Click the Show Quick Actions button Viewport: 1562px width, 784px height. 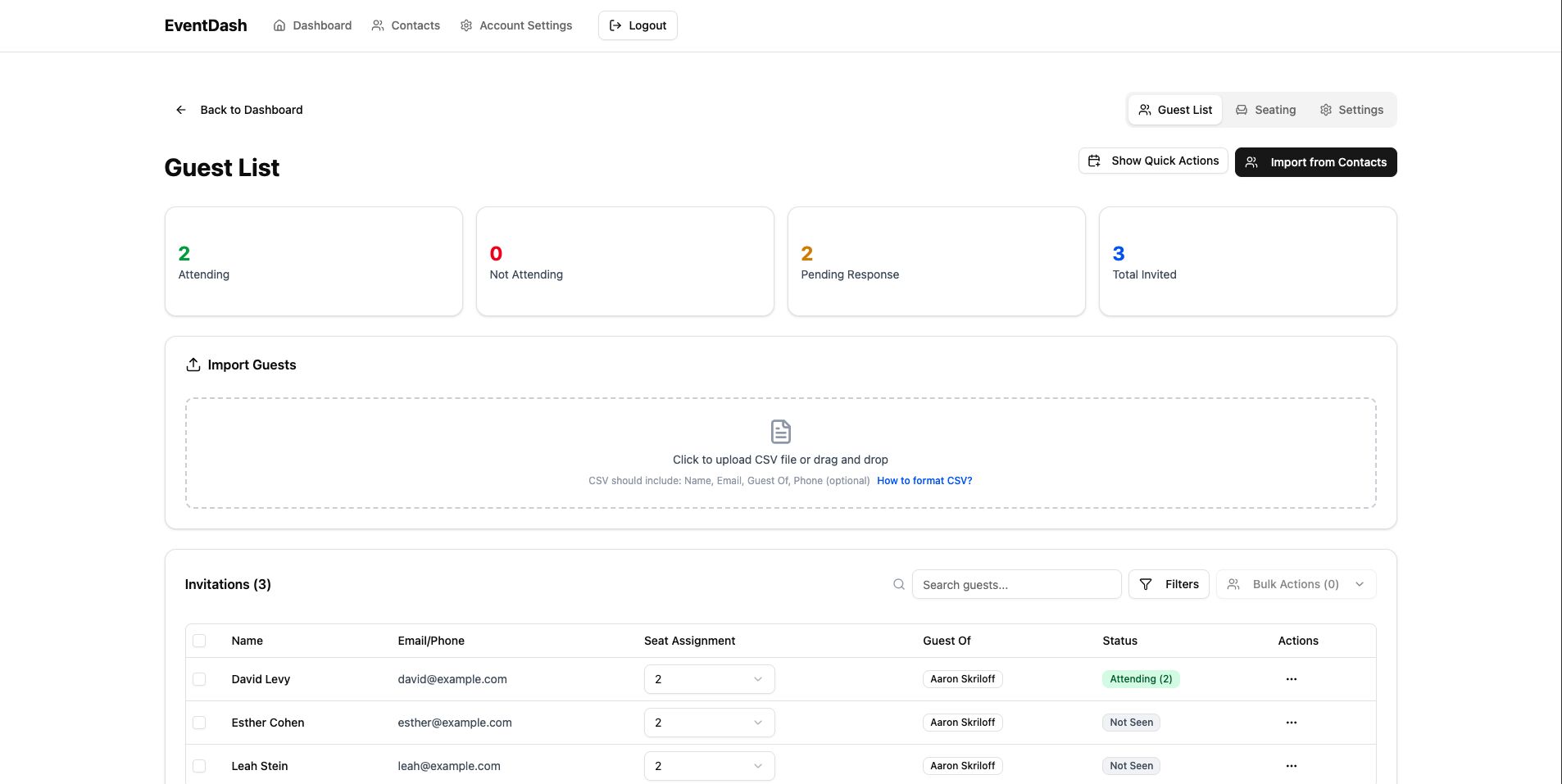(x=1152, y=161)
